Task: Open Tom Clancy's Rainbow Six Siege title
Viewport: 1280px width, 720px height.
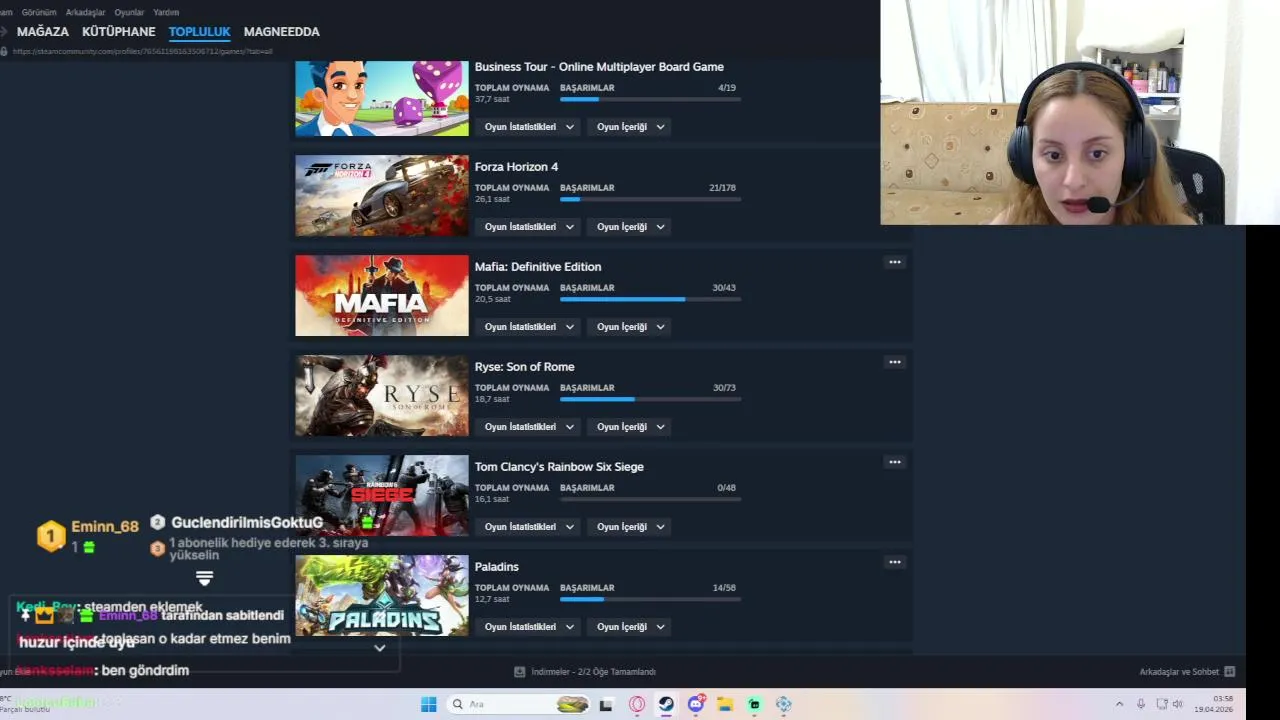Action: 559,467
